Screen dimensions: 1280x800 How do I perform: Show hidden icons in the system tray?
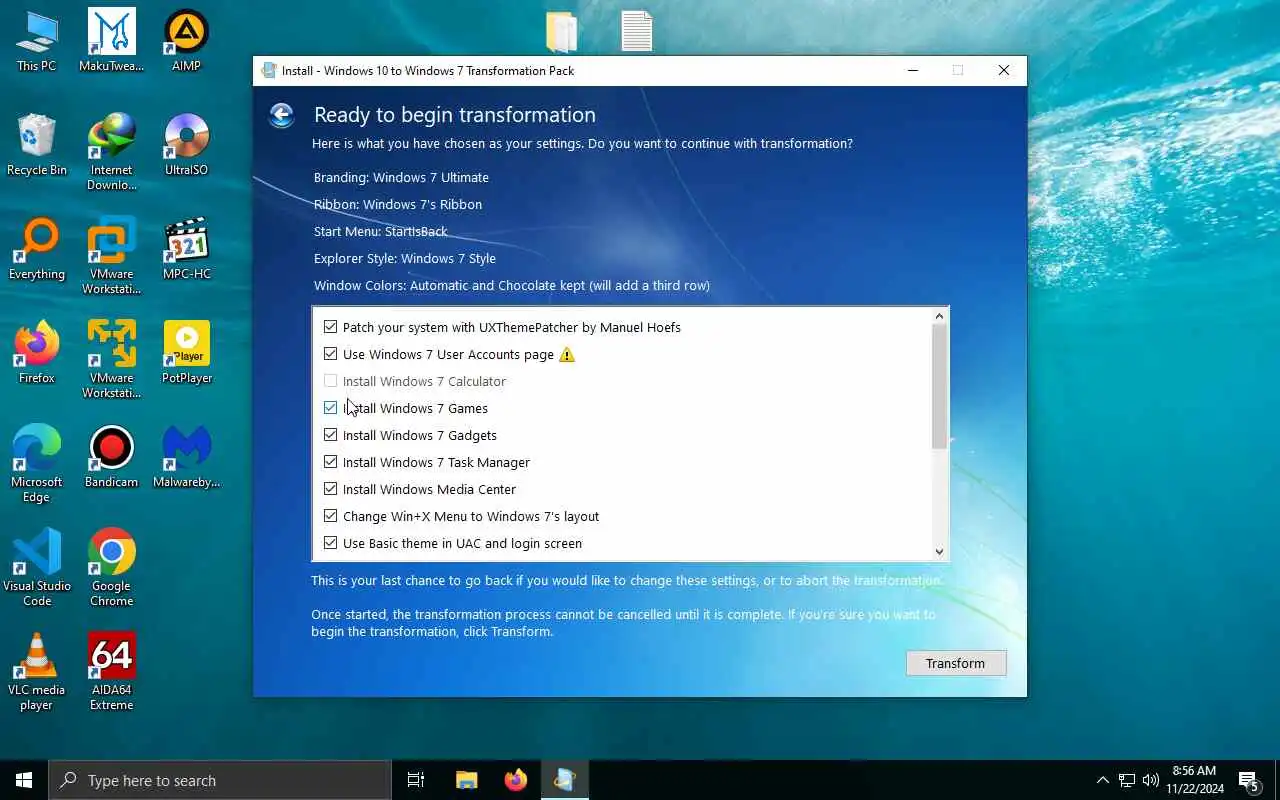point(1103,780)
